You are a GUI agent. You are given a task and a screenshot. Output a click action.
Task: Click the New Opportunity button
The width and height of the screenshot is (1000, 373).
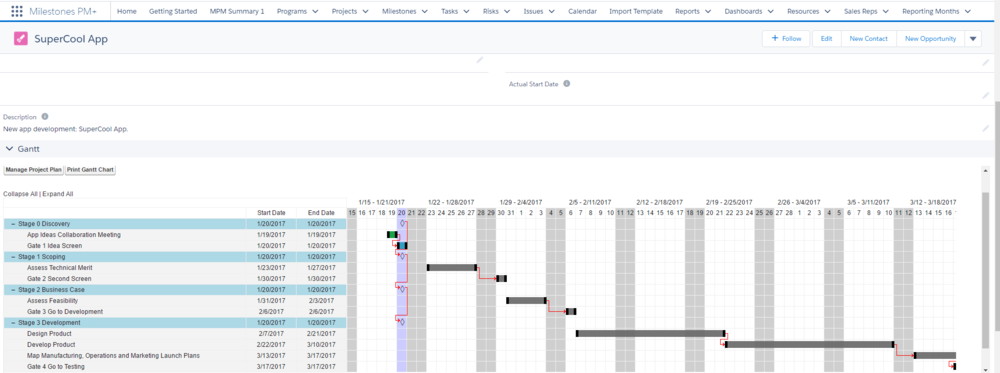point(930,39)
